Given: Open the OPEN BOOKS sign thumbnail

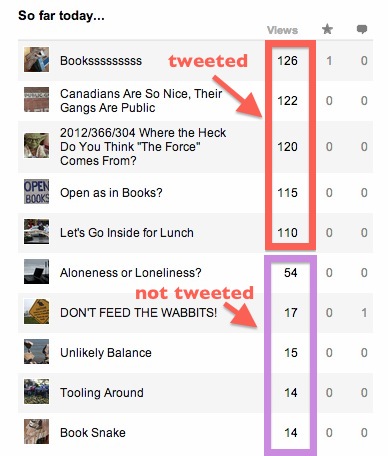Looking at the screenshot, I should 36,192.
